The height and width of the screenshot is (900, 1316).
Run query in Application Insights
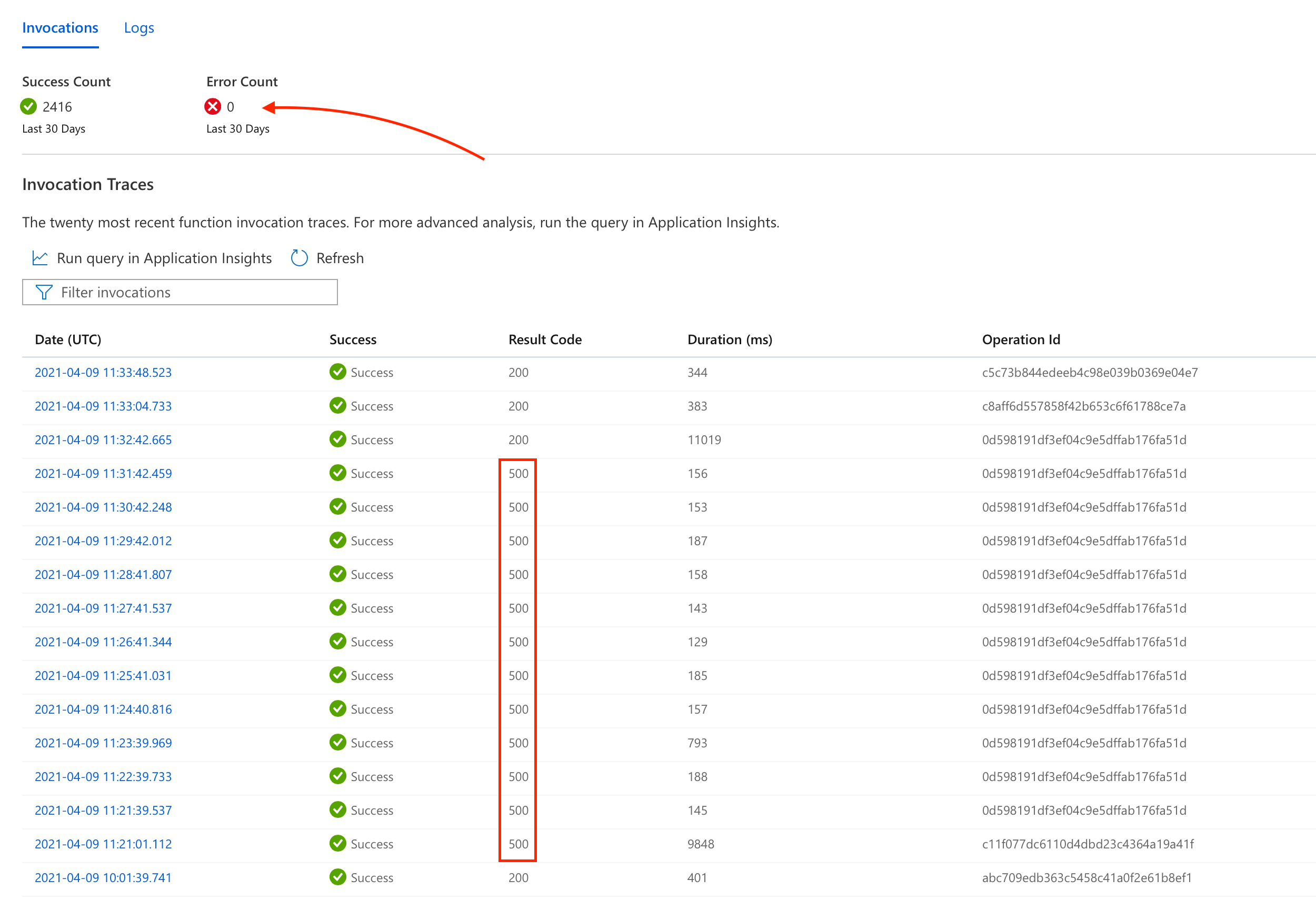[x=164, y=258]
